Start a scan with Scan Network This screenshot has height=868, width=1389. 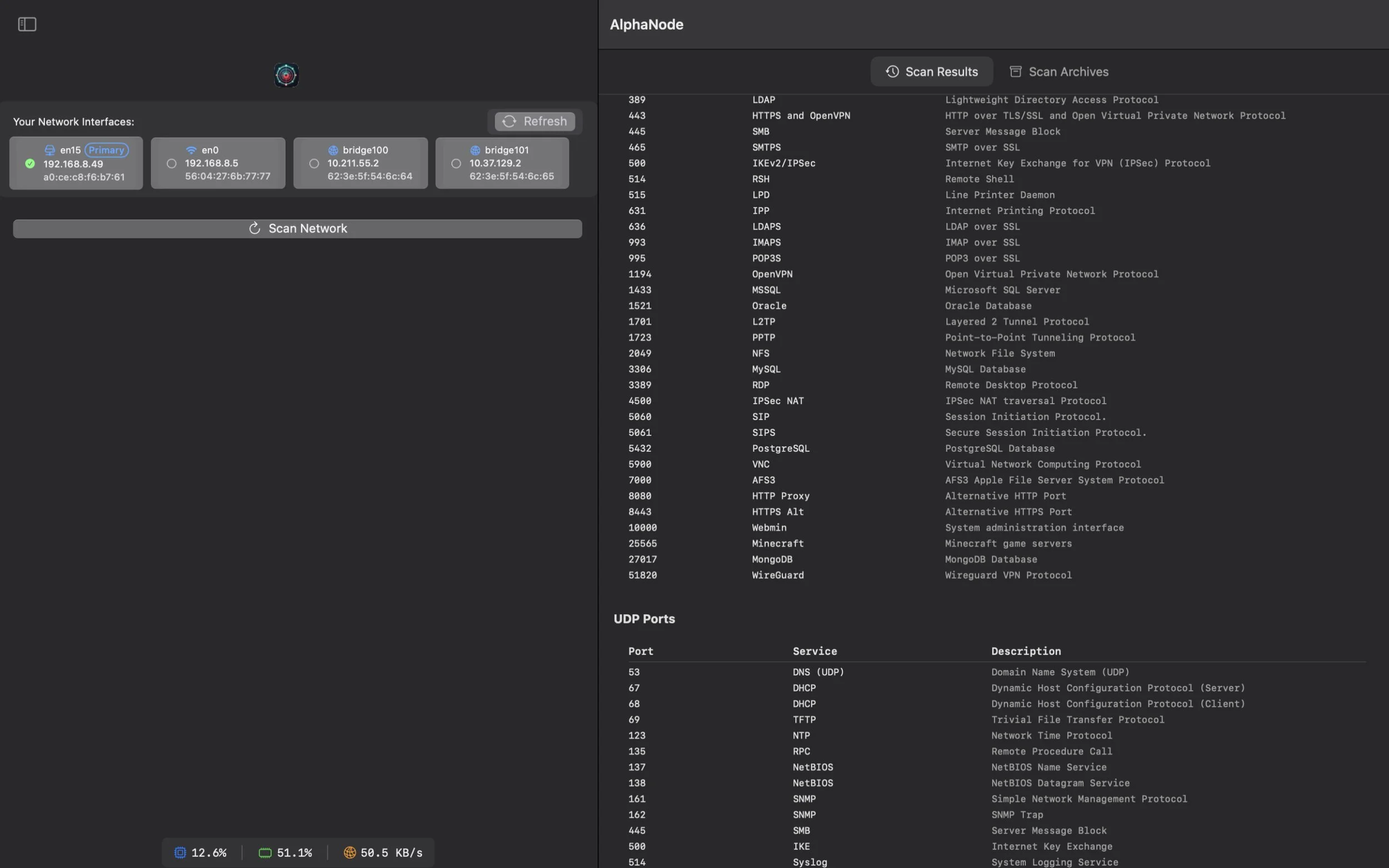coord(297,228)
